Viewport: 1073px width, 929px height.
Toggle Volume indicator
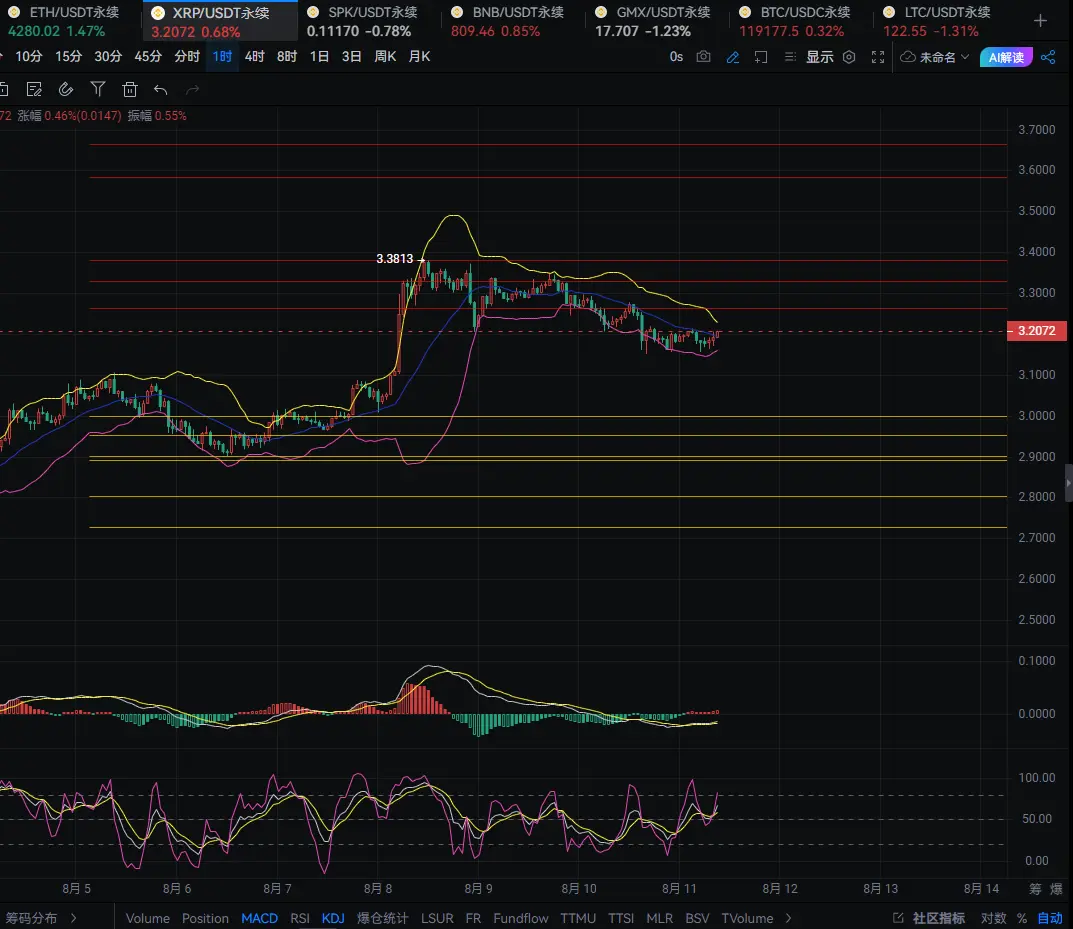click(147, 918)
